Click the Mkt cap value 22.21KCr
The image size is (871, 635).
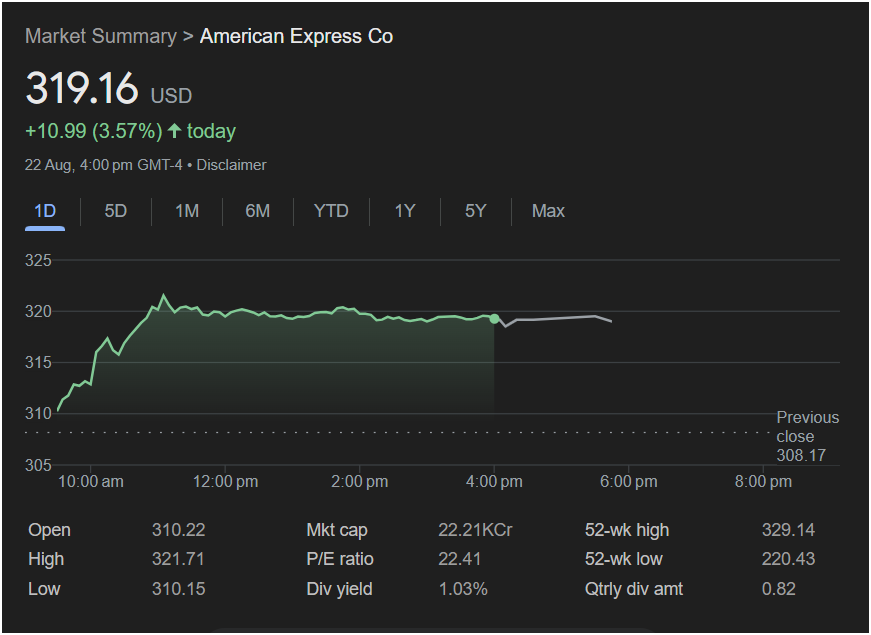tap(475, 530)
